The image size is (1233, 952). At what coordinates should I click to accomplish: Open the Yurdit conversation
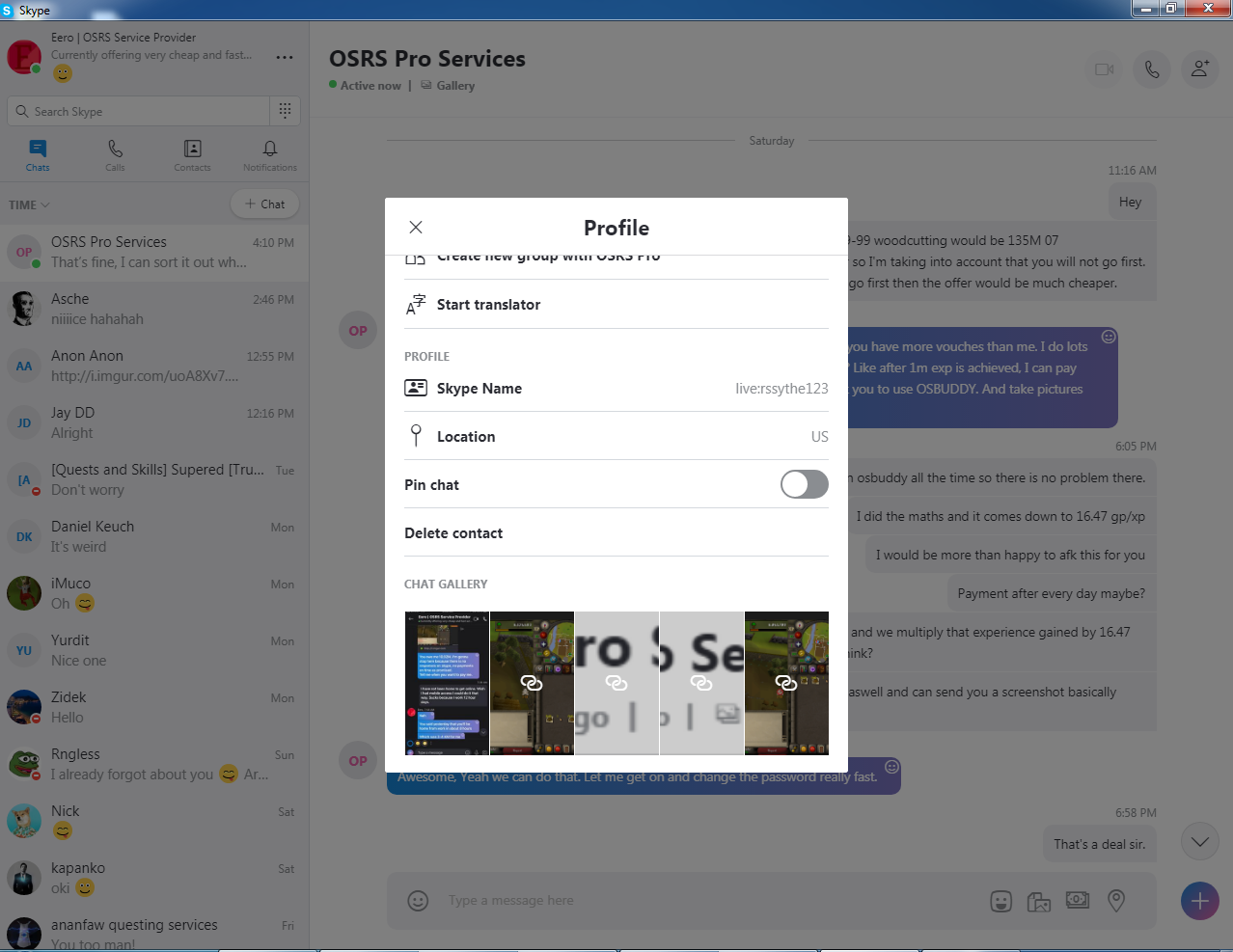tap(154, 651)
